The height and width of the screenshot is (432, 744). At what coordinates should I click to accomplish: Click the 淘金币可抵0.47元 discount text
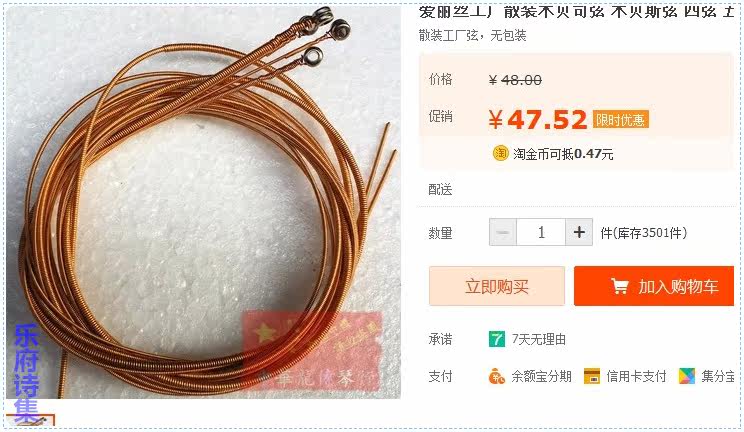(x=563, y=154)
